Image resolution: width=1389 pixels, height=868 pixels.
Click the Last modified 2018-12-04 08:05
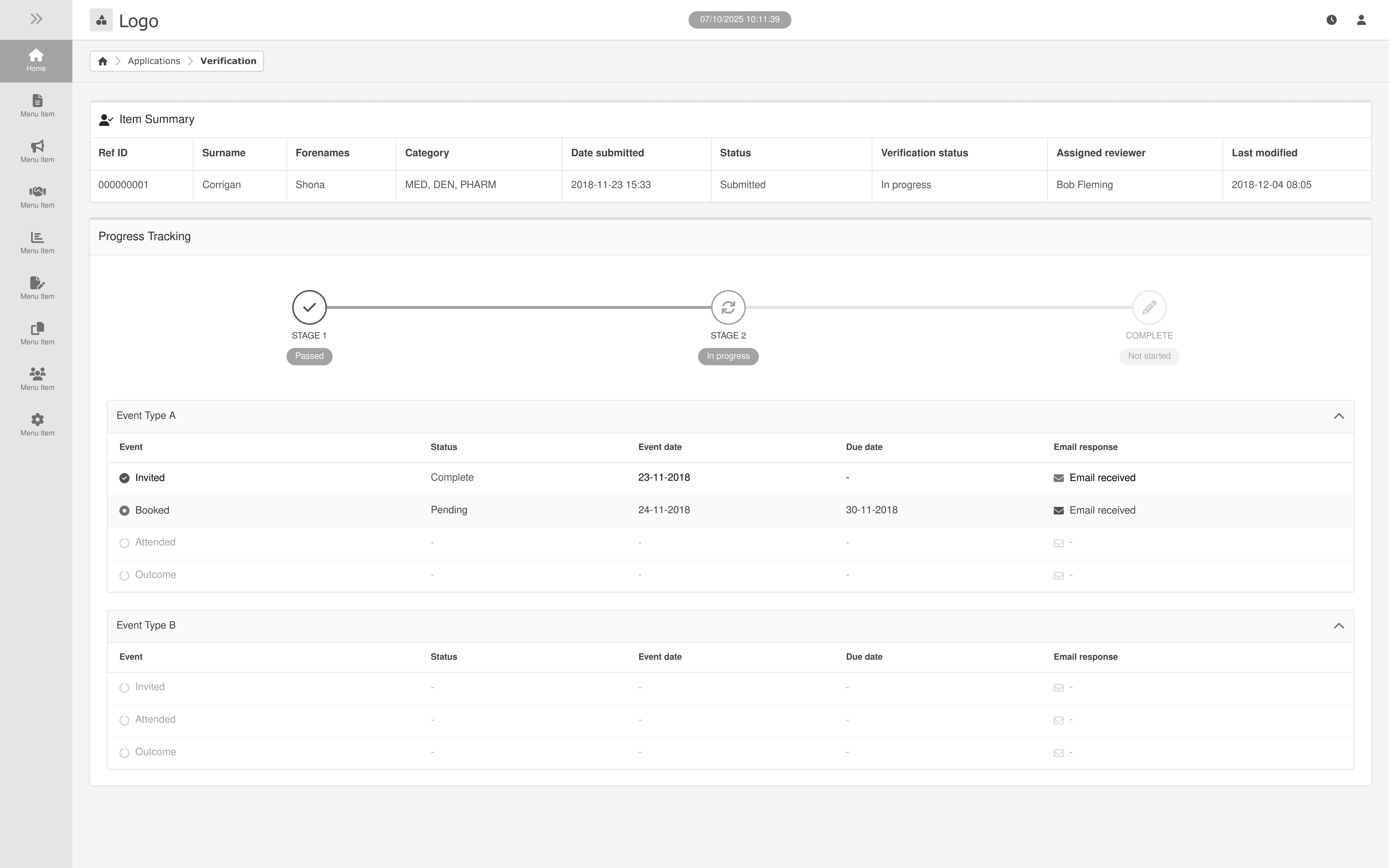(x=1271, y=185)
